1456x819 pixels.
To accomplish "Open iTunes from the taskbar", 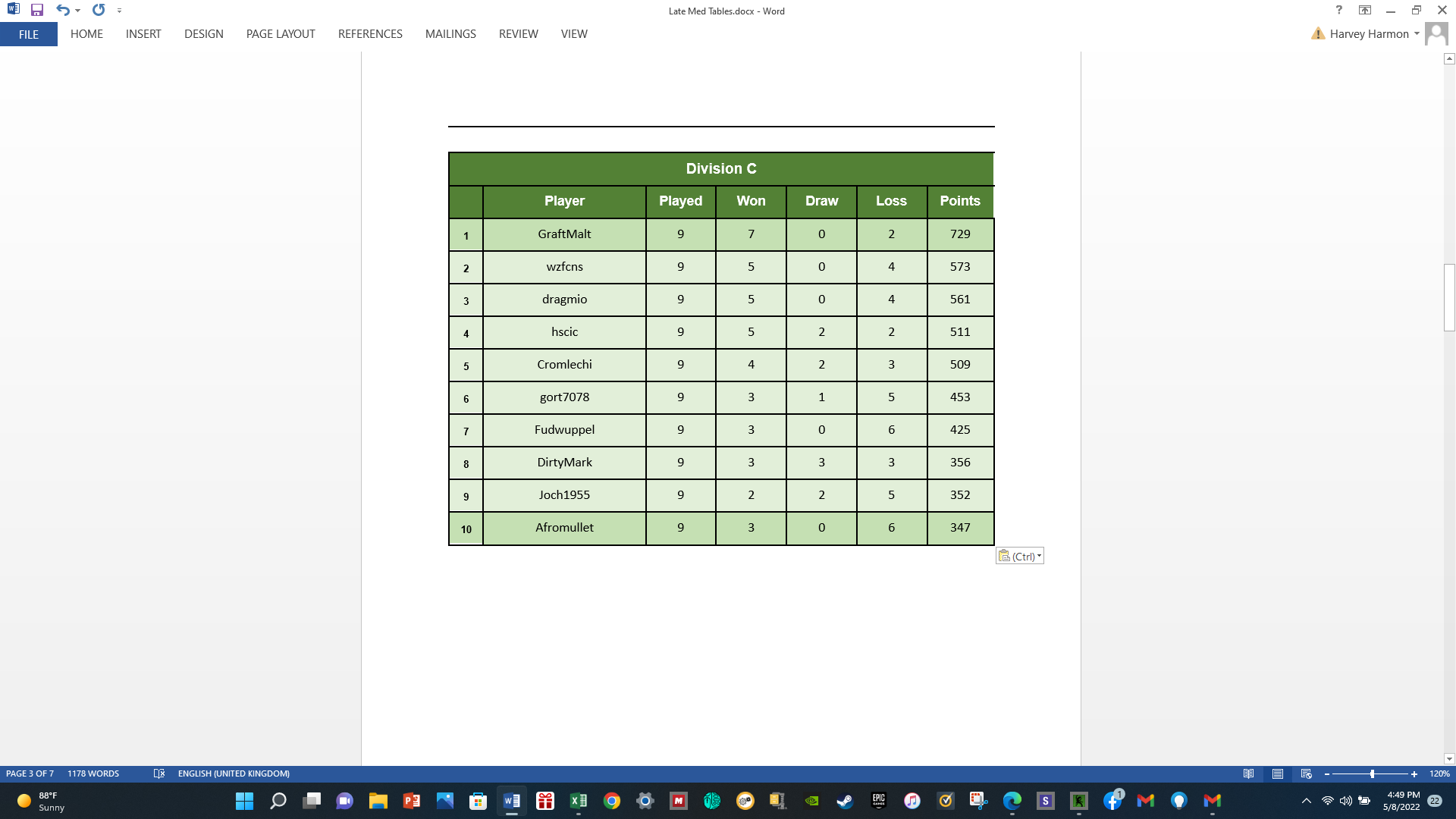I will tap(912, 801).
